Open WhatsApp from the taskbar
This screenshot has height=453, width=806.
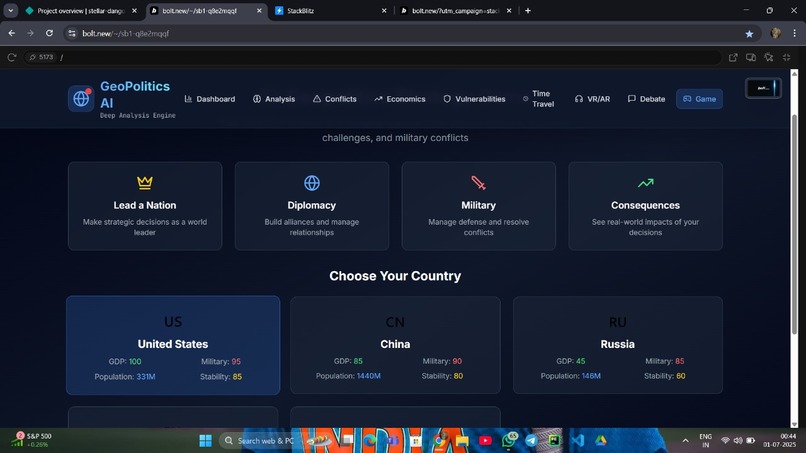(509, 441)
